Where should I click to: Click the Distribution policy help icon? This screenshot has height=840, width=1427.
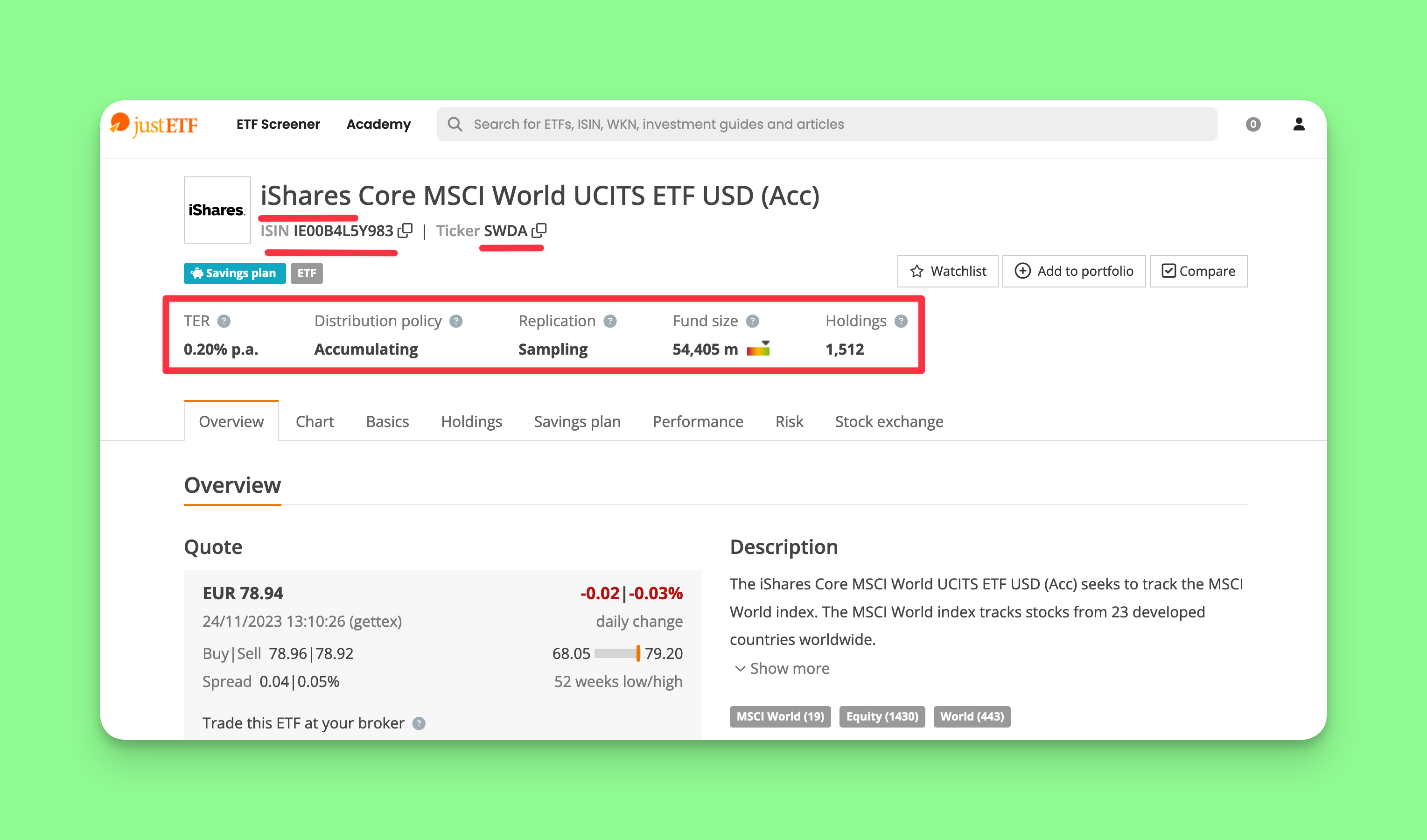click(x=456, y=321)
